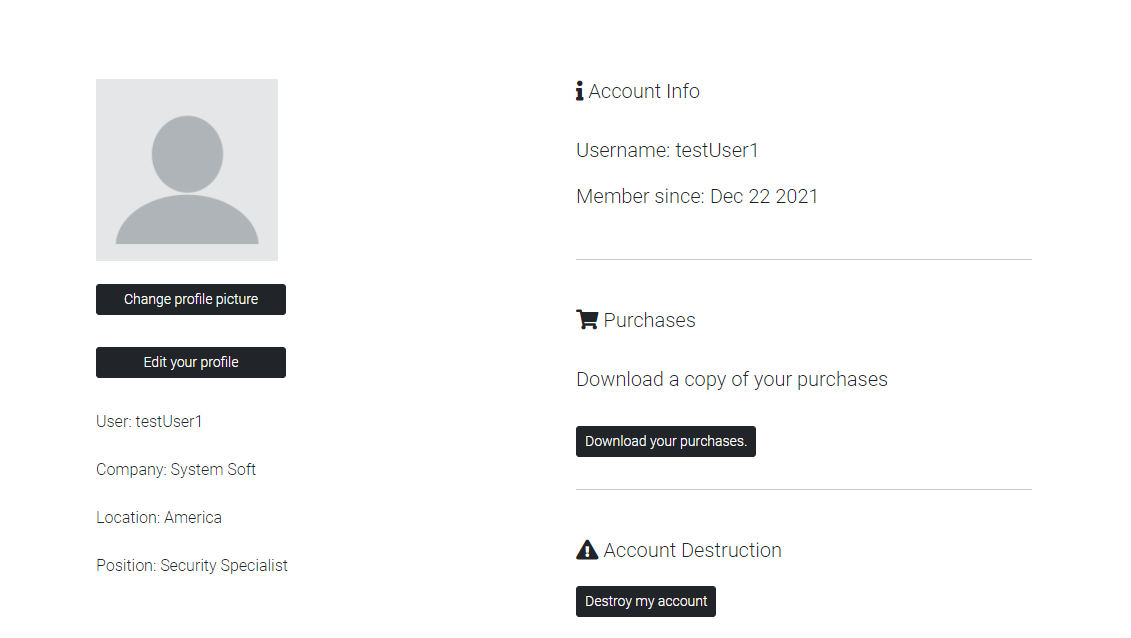This screenshot has width=1131, height=638.
Task: Click the Account Info heading
Action: [644, 92]
